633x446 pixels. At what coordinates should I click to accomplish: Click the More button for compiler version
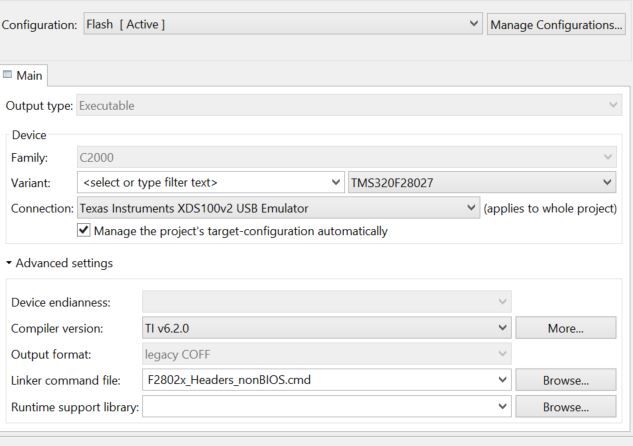pyautogui.click(x=566, y=328)
